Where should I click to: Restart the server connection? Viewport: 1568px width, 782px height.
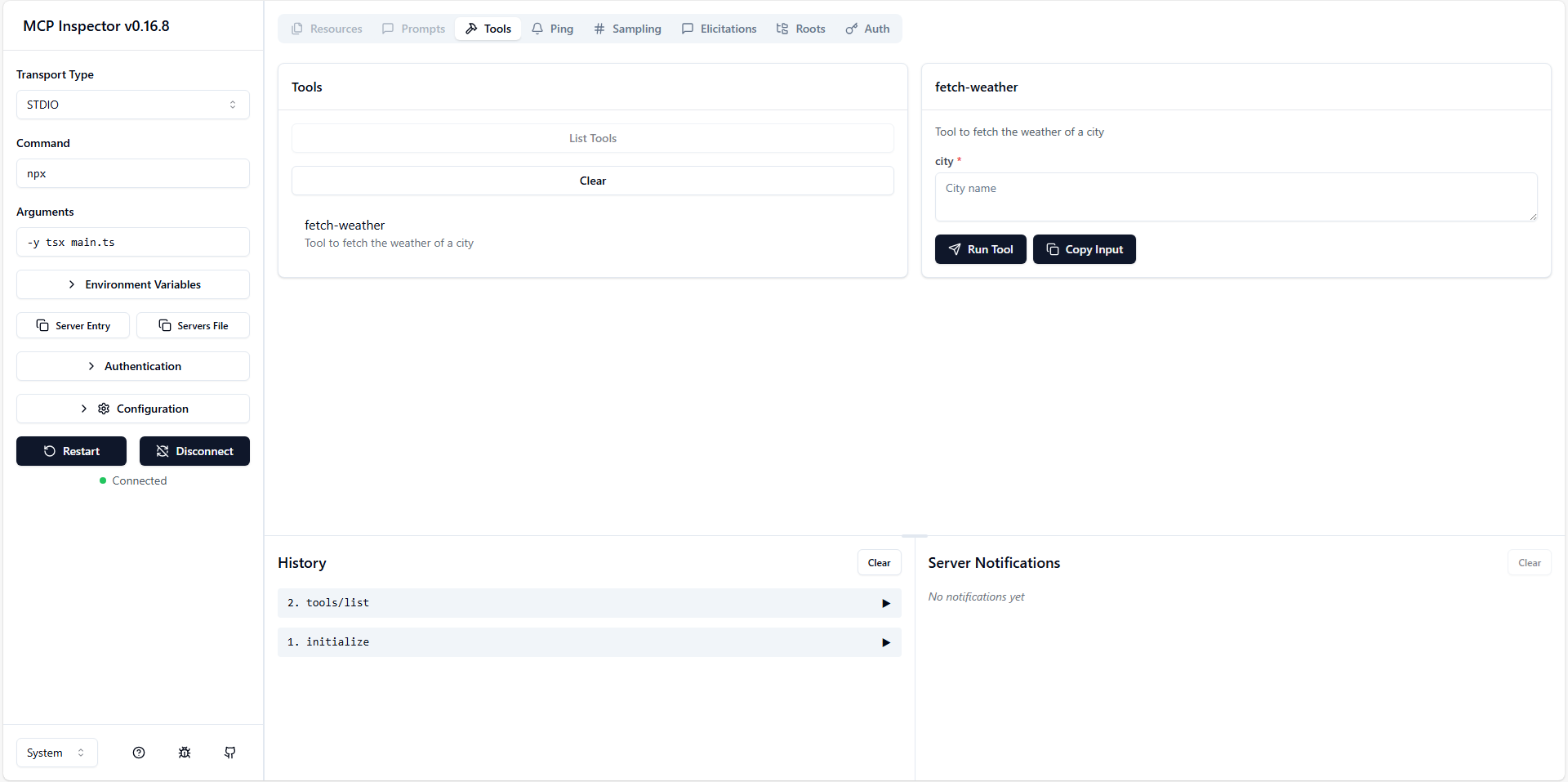72,451
